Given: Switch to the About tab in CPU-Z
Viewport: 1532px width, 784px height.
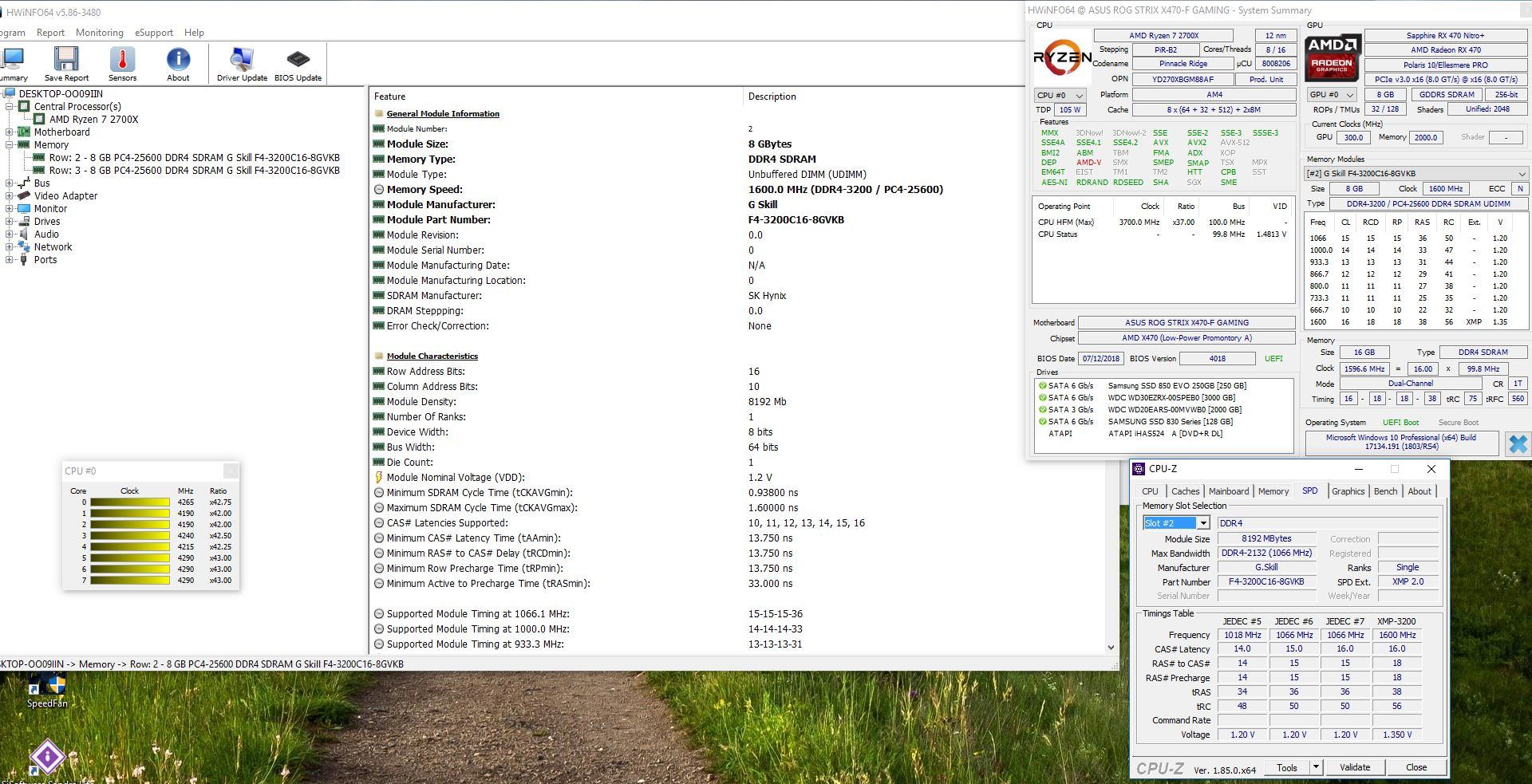Looking at the screenshot, I should coord(1419,491).
